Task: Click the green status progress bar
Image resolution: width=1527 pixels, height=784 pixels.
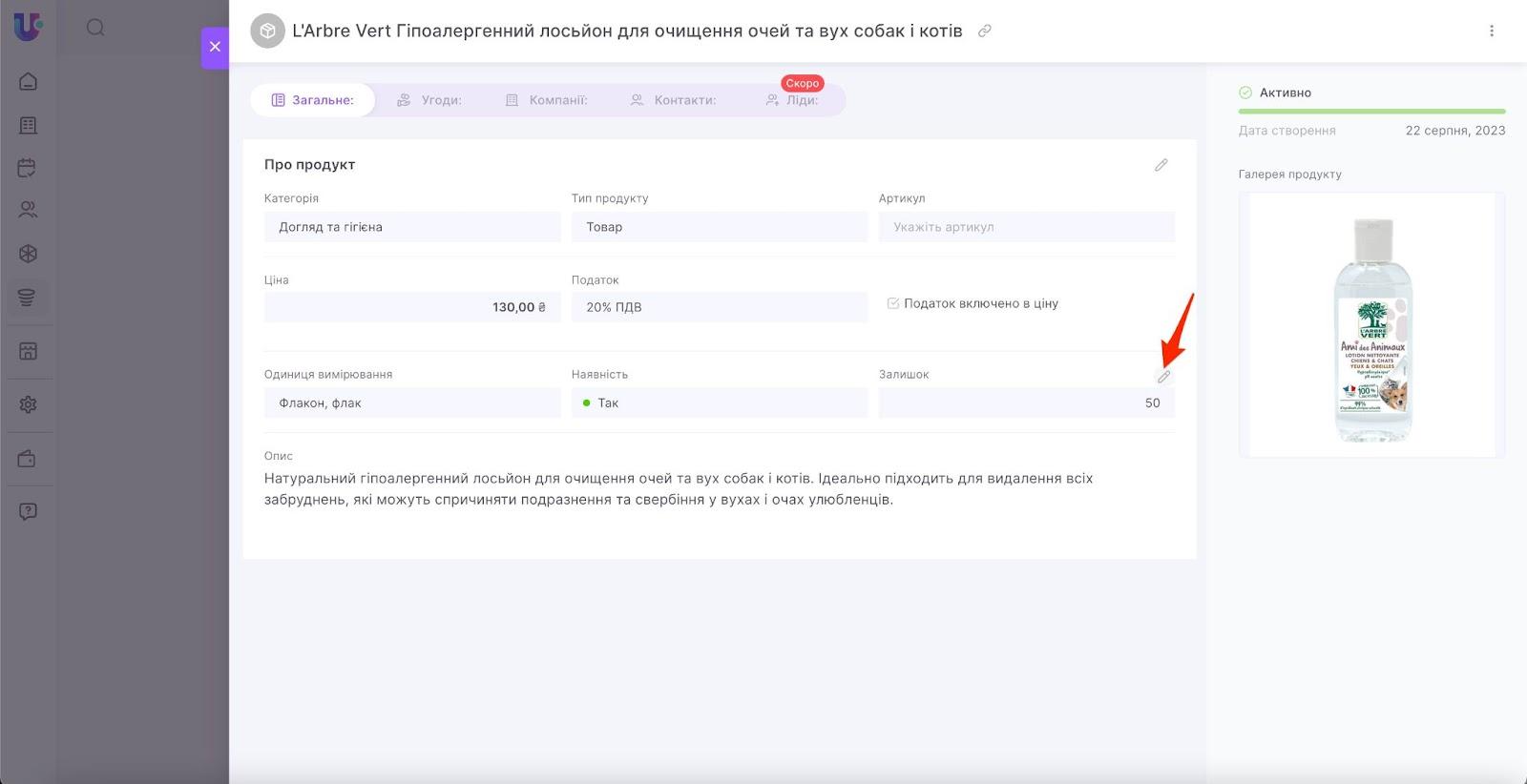Action: tap(1371, 112)
